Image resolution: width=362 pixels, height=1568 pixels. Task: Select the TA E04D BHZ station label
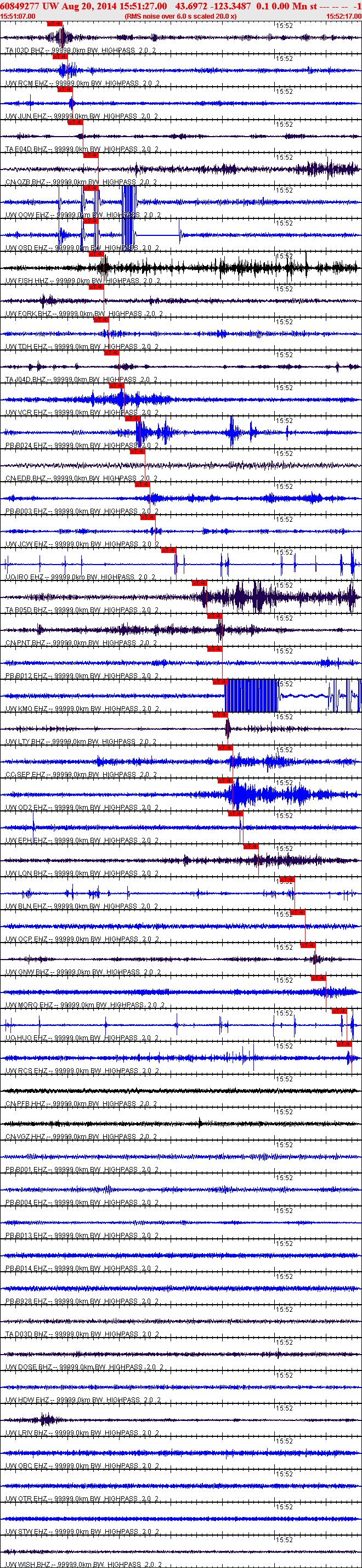[82, 149]
